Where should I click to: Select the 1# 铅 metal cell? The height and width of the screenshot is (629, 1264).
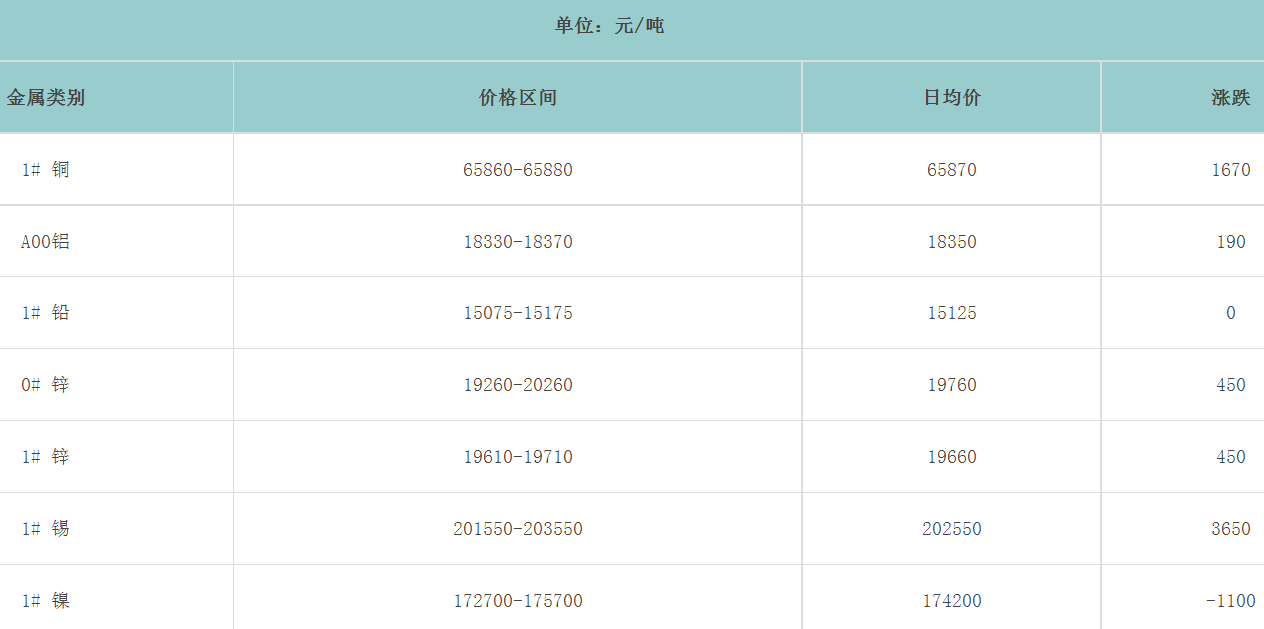[46, 313]
